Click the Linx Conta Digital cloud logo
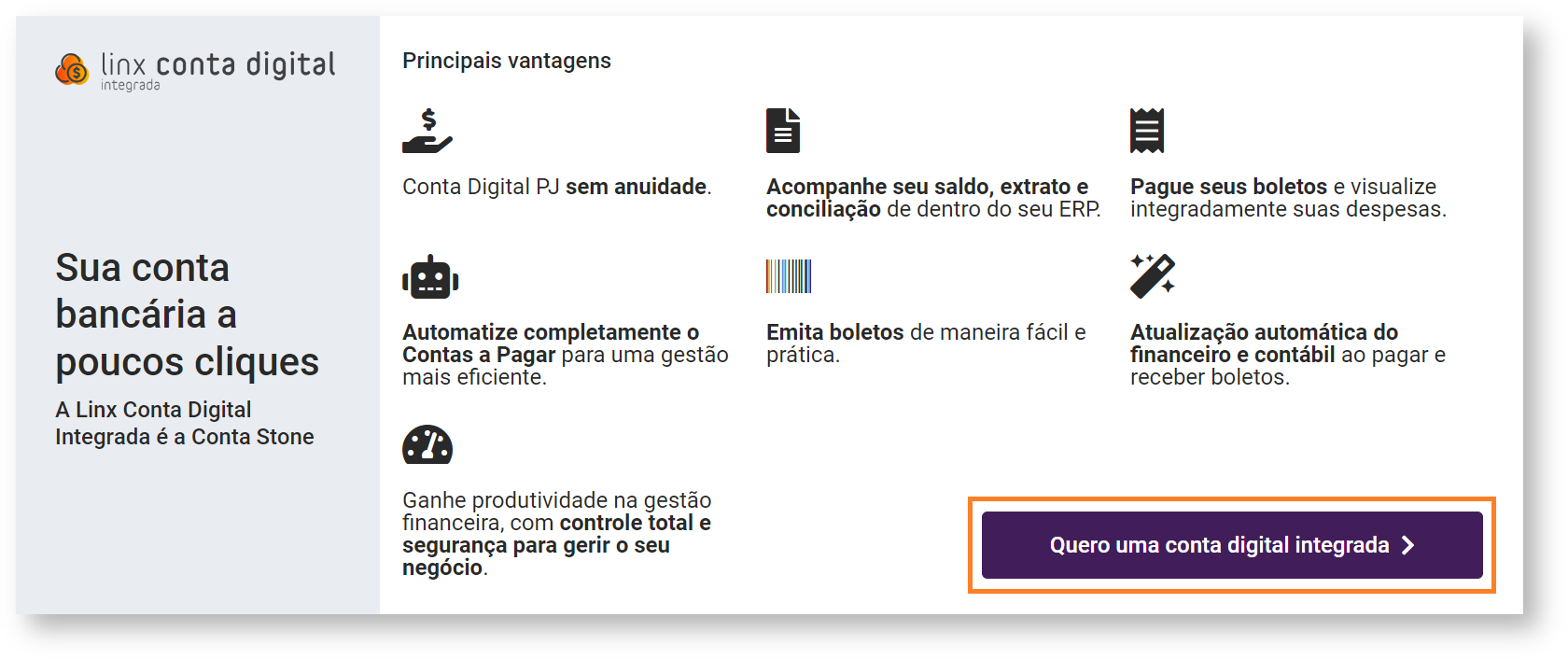 coord(72,69)
